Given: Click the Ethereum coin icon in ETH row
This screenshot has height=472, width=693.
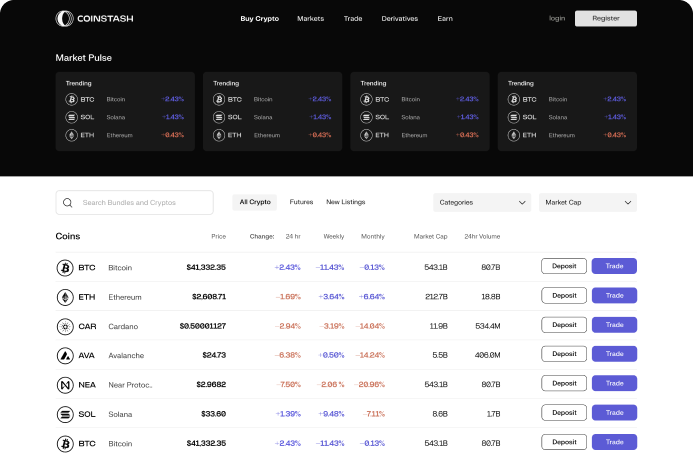Looking at the screenshot, I should 65,297.
